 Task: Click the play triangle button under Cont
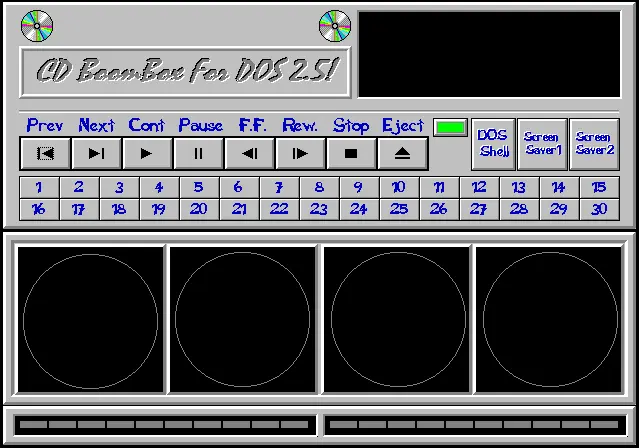tap(147, 154)
